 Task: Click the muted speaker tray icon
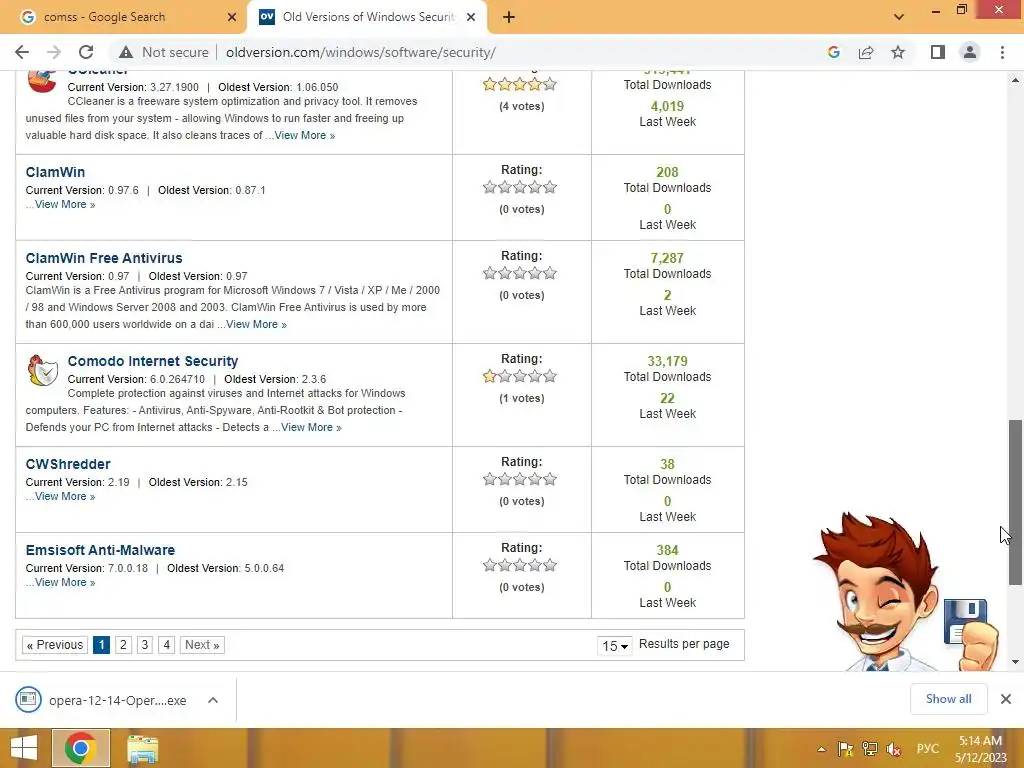(x=894, y=749)
